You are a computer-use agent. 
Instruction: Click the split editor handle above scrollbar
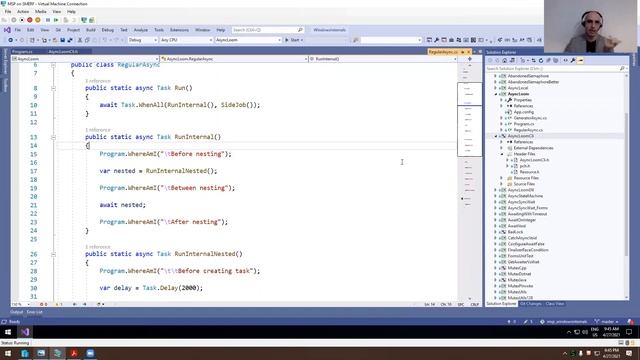470,59
